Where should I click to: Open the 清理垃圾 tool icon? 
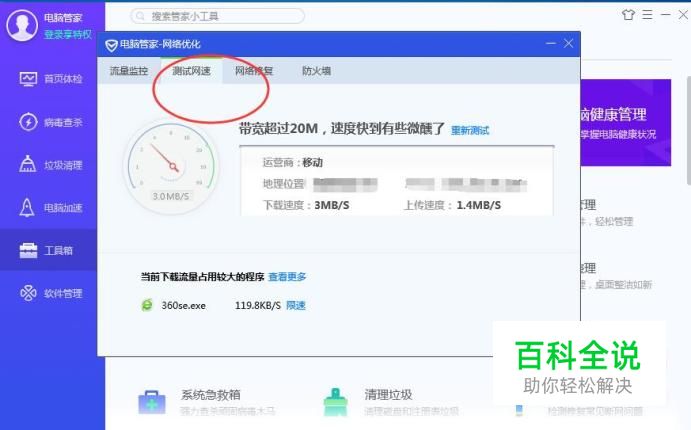click(x=335, y=402)
